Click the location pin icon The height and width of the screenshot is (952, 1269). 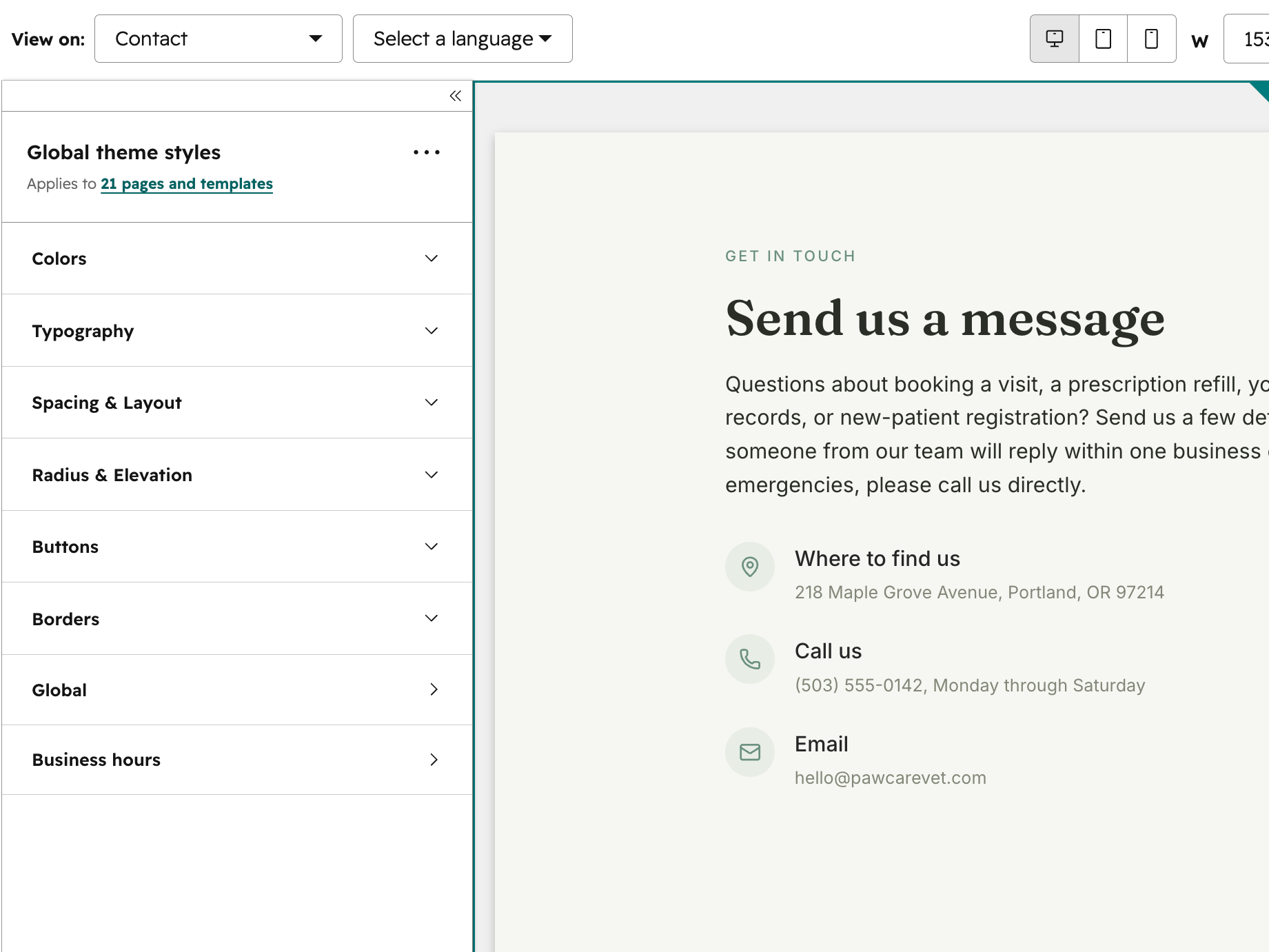[750, 567]
